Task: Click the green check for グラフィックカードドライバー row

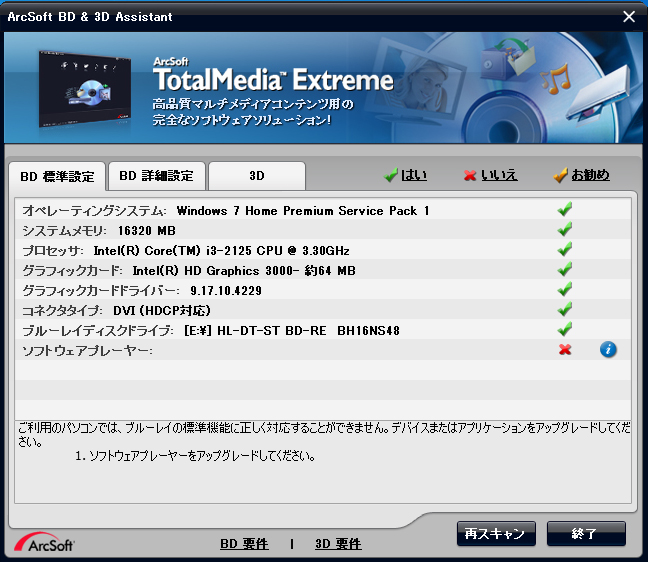Action: click(565, 289)
